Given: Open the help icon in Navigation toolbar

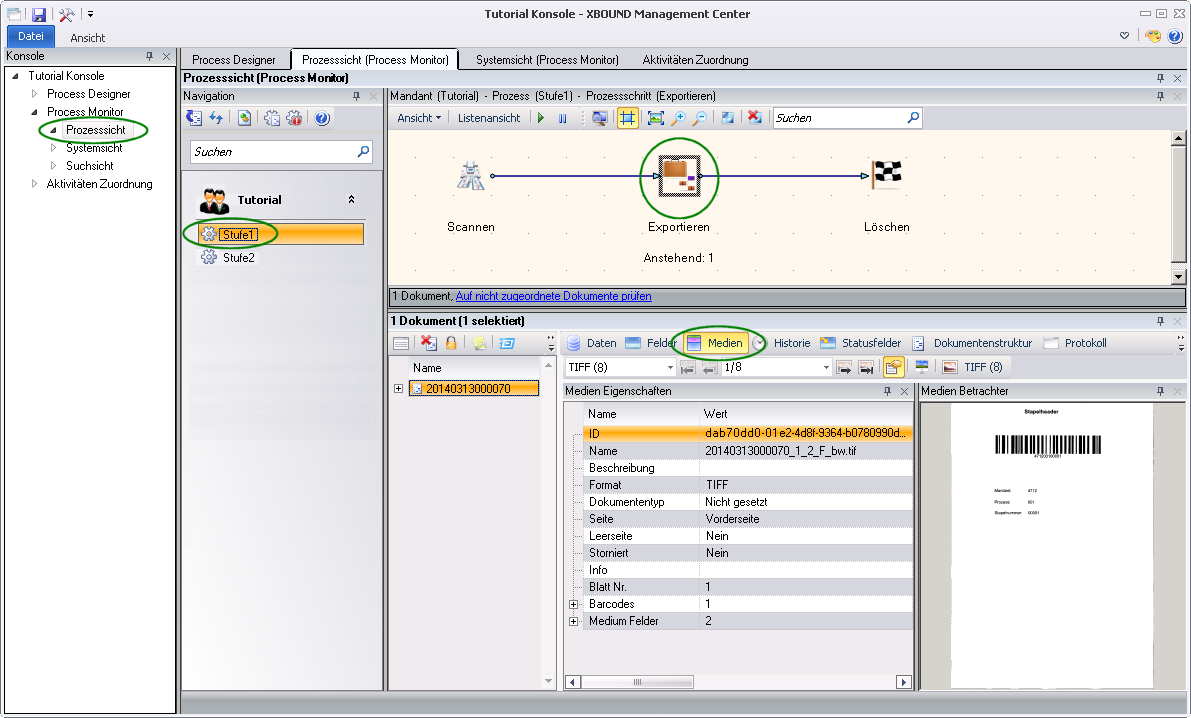Looking at the screenshot, I should pos(322,118).
